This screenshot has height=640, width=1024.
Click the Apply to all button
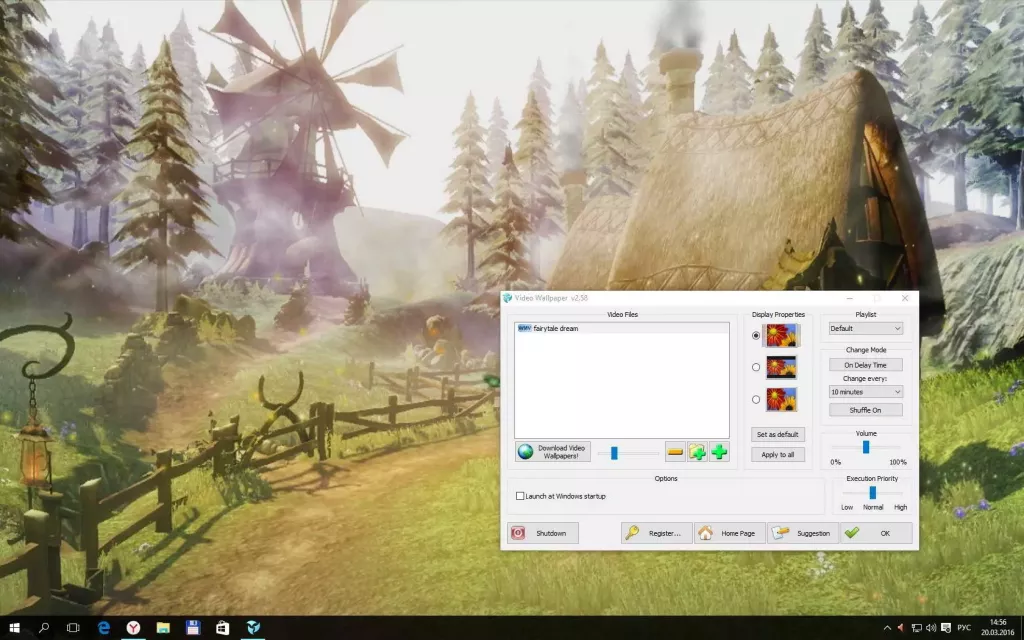pyautogui.click(x=778, y=455)
